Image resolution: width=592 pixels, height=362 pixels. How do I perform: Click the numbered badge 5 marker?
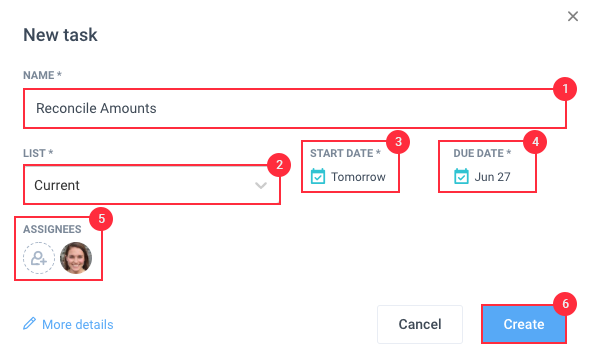pyautogui.click(x=101, y=219)
